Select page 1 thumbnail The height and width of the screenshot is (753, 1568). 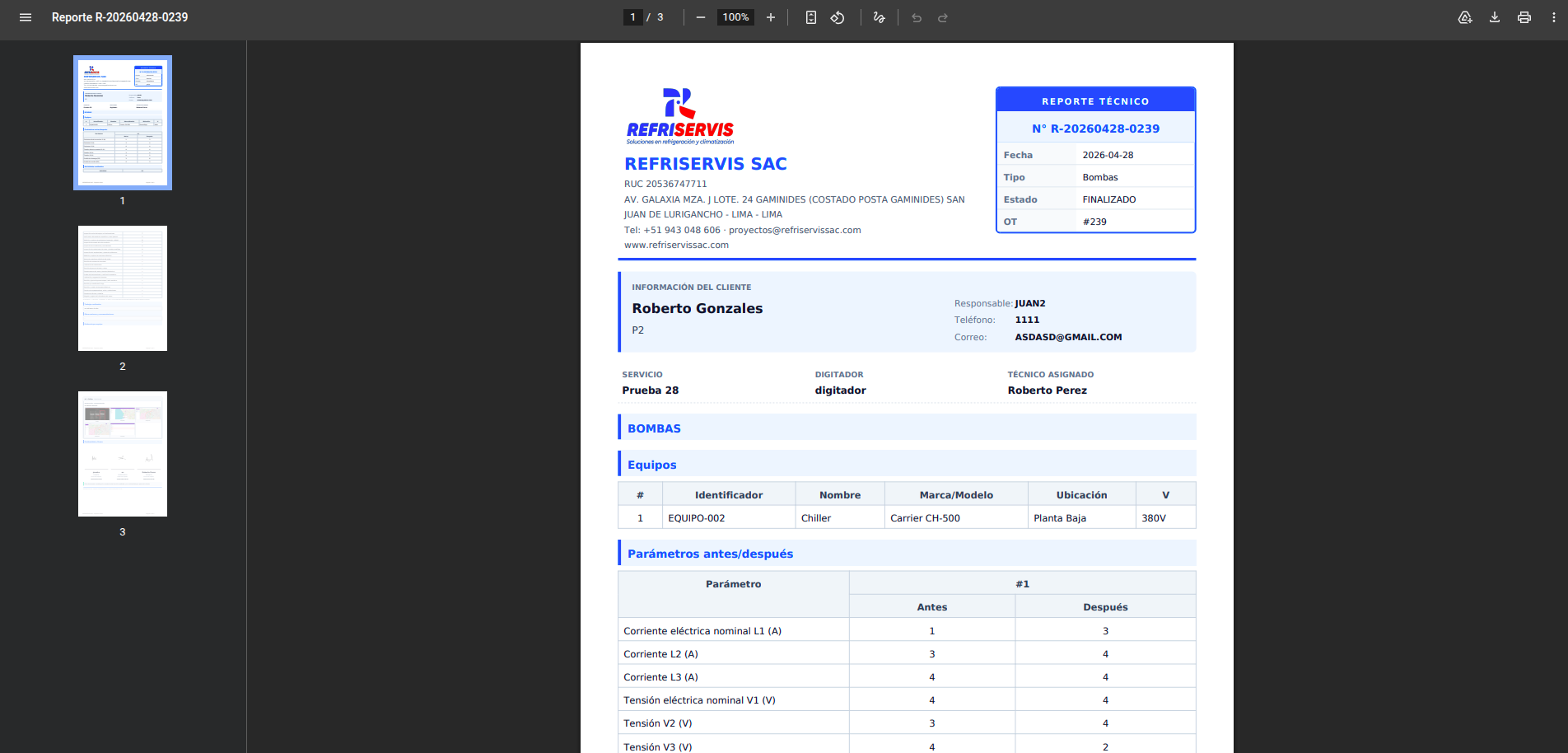[x=123, y=123]
